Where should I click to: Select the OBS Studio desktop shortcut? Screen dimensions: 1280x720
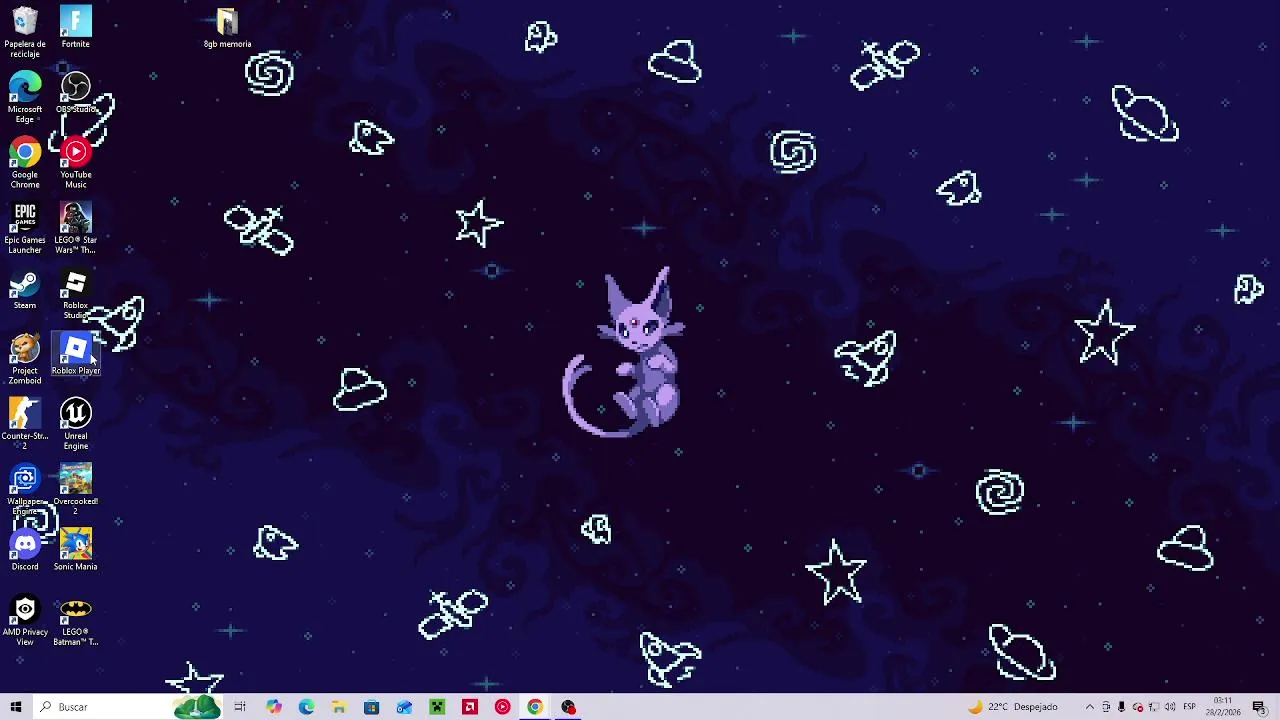tap(76, 93)
